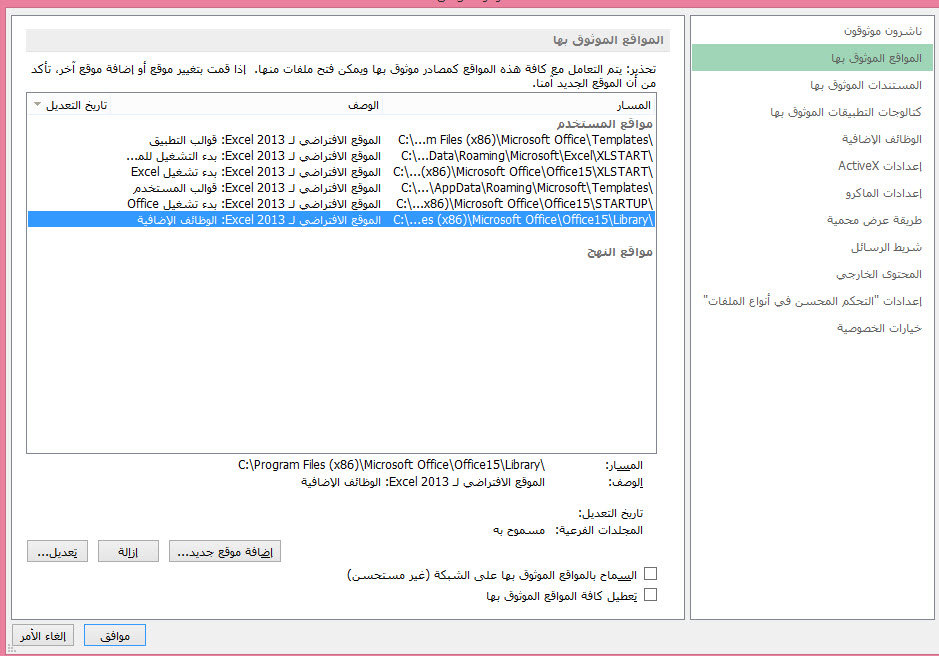
Task: Select المواقع الموثوق بها category
Action: tap(812, 58)
